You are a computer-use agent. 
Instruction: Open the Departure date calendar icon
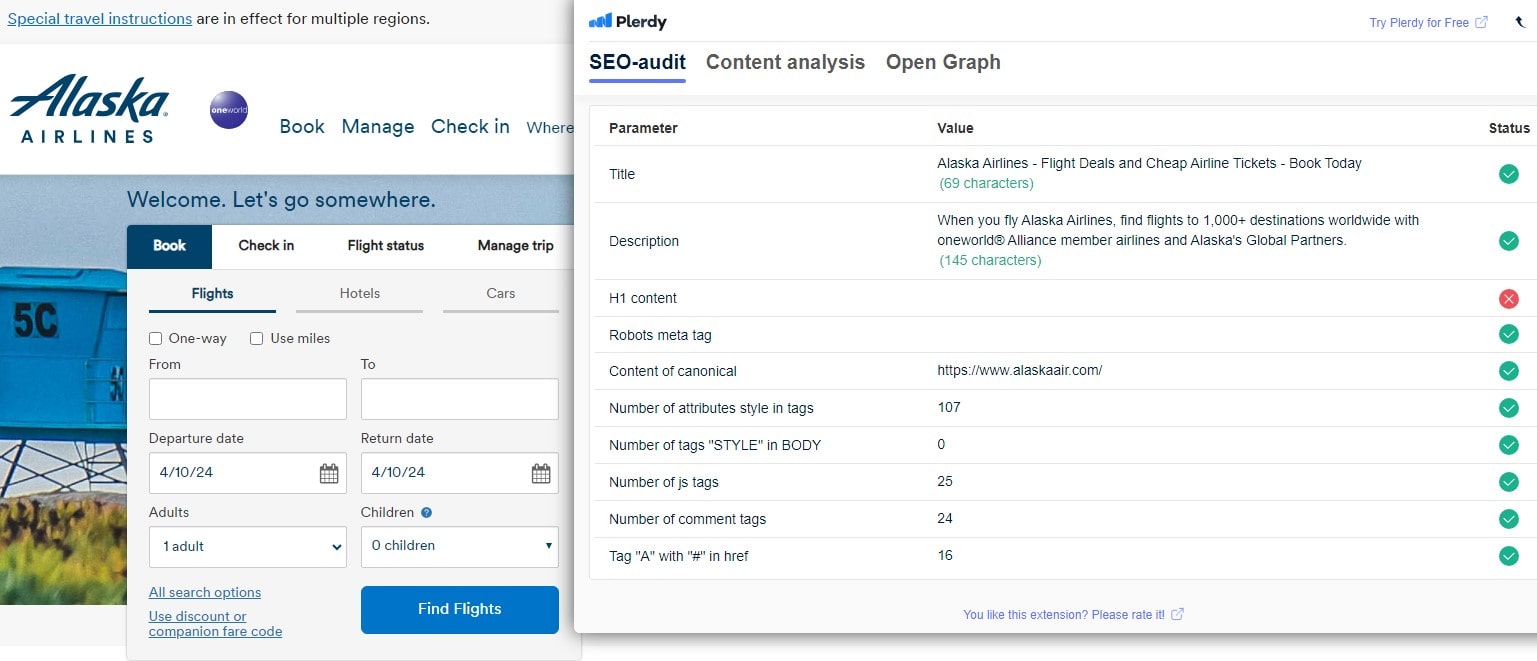pyautogui.click(x=329, y=473)
